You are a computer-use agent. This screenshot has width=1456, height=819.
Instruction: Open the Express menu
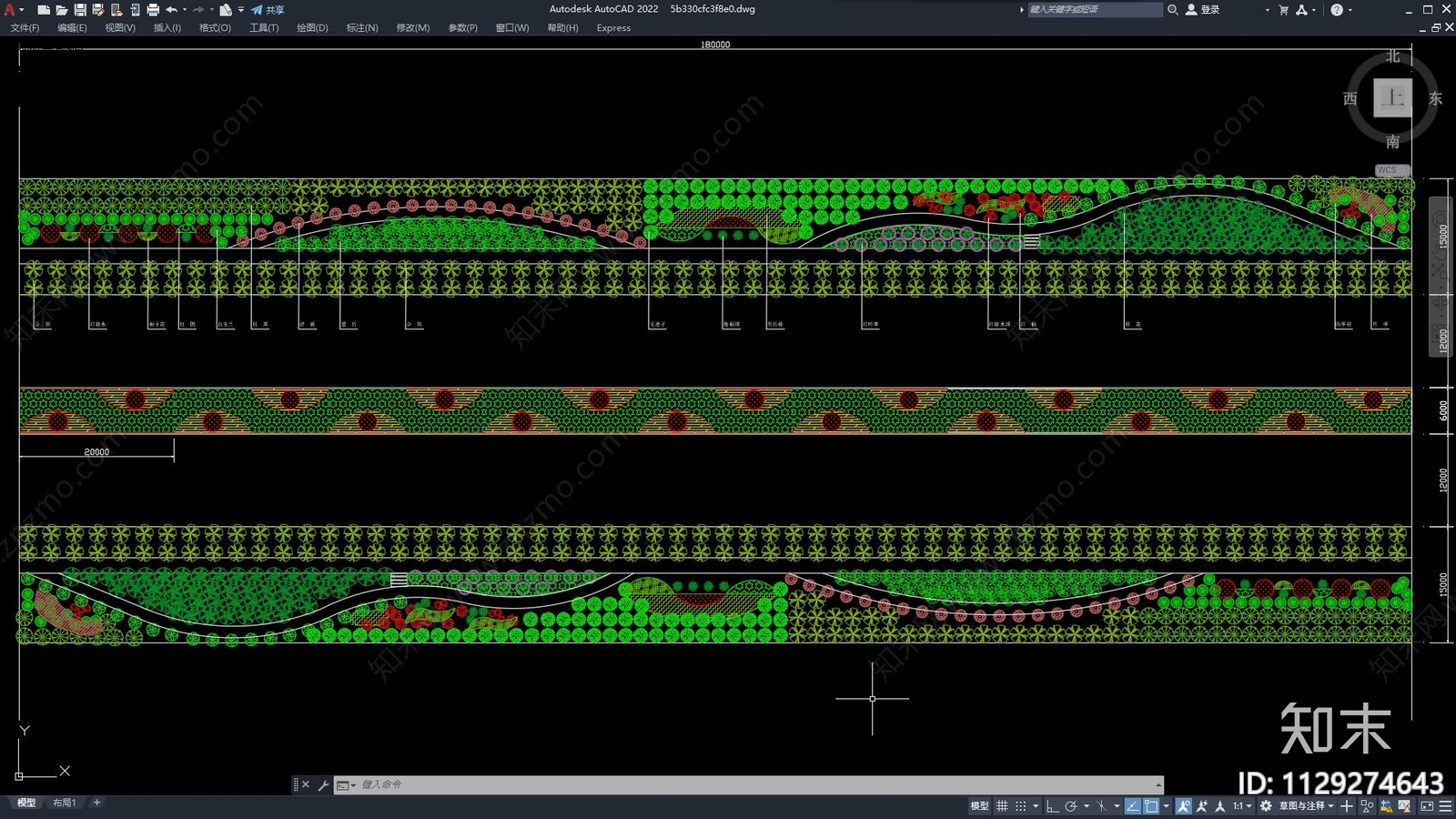tap(613, 28)
